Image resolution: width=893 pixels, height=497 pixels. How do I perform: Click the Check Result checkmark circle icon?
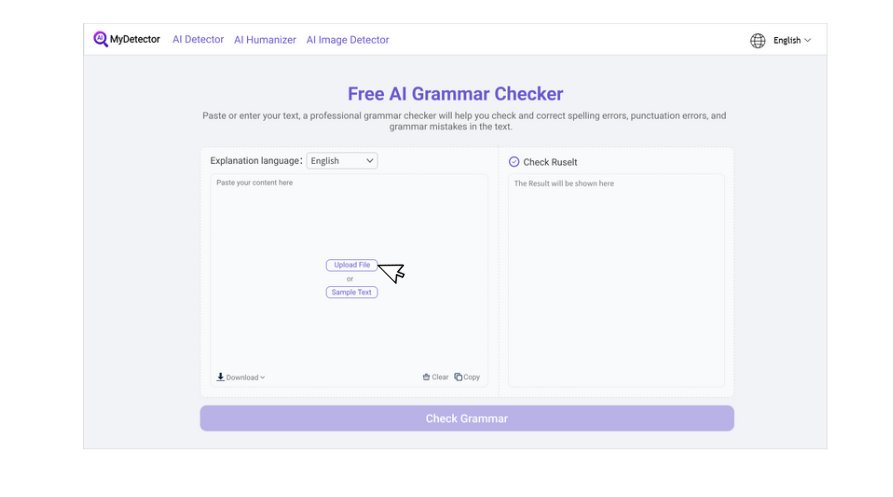pyautogui.click(x=514, y=162)
